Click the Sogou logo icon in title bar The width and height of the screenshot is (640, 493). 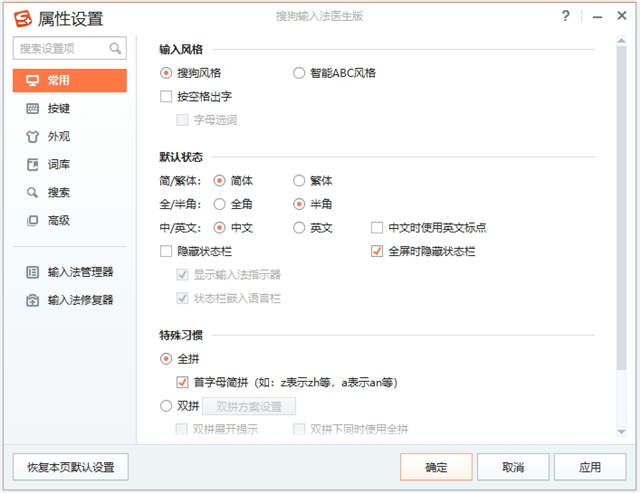19,18
